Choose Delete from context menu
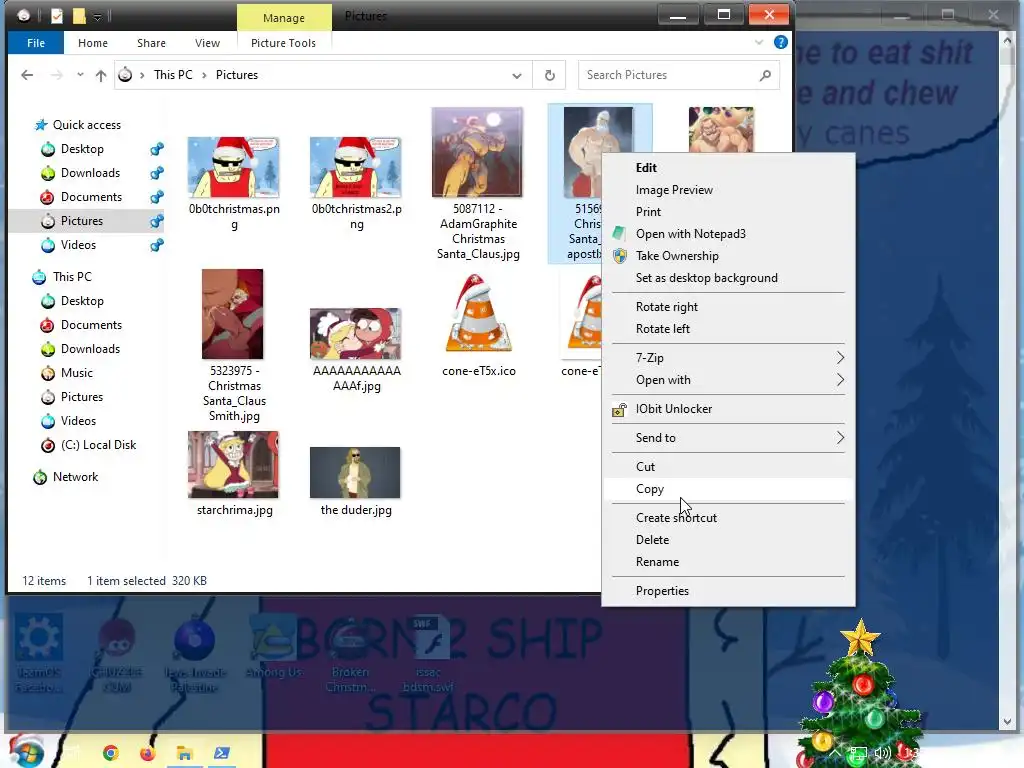Image resolution: width=1024 pixels, height=768 pixels. tap(728, 540)
